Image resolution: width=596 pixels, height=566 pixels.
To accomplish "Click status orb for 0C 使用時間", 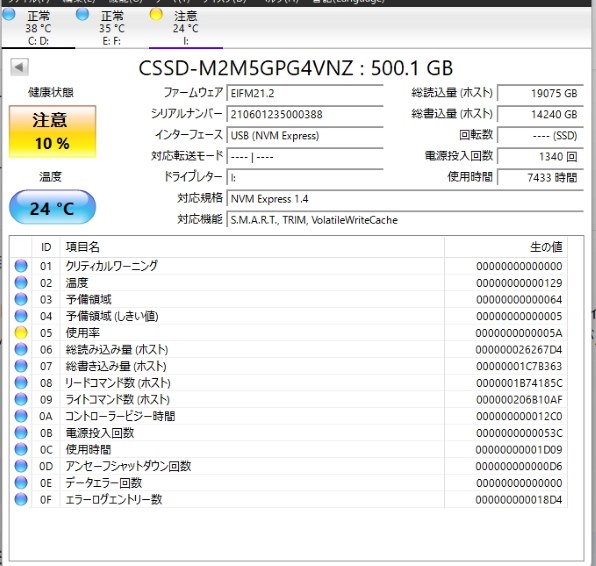I will (21, 450).
